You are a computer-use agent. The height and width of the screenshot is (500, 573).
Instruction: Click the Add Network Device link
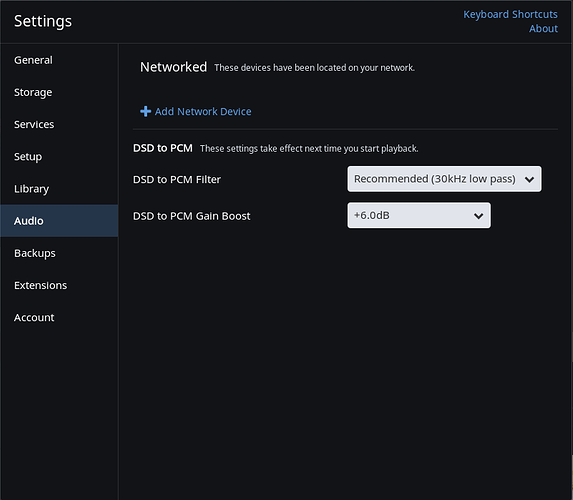[203, 111]
